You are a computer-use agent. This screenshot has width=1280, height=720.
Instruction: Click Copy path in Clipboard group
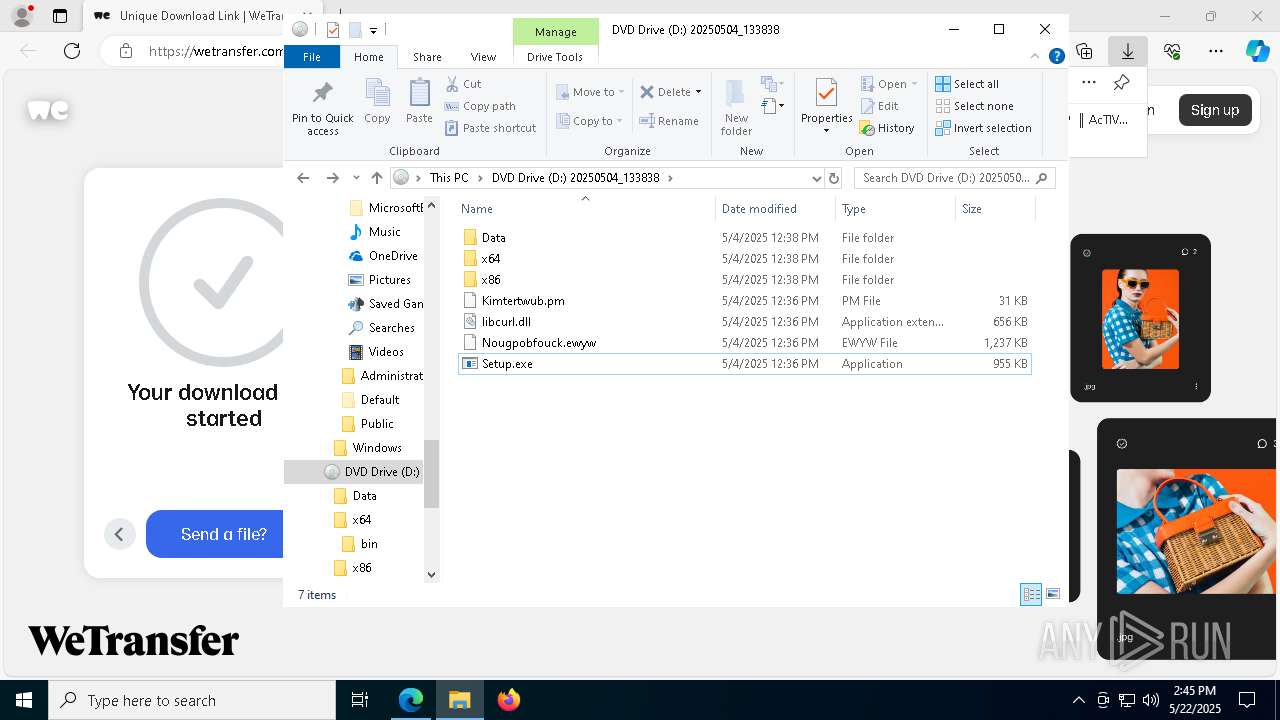point(480,106)
